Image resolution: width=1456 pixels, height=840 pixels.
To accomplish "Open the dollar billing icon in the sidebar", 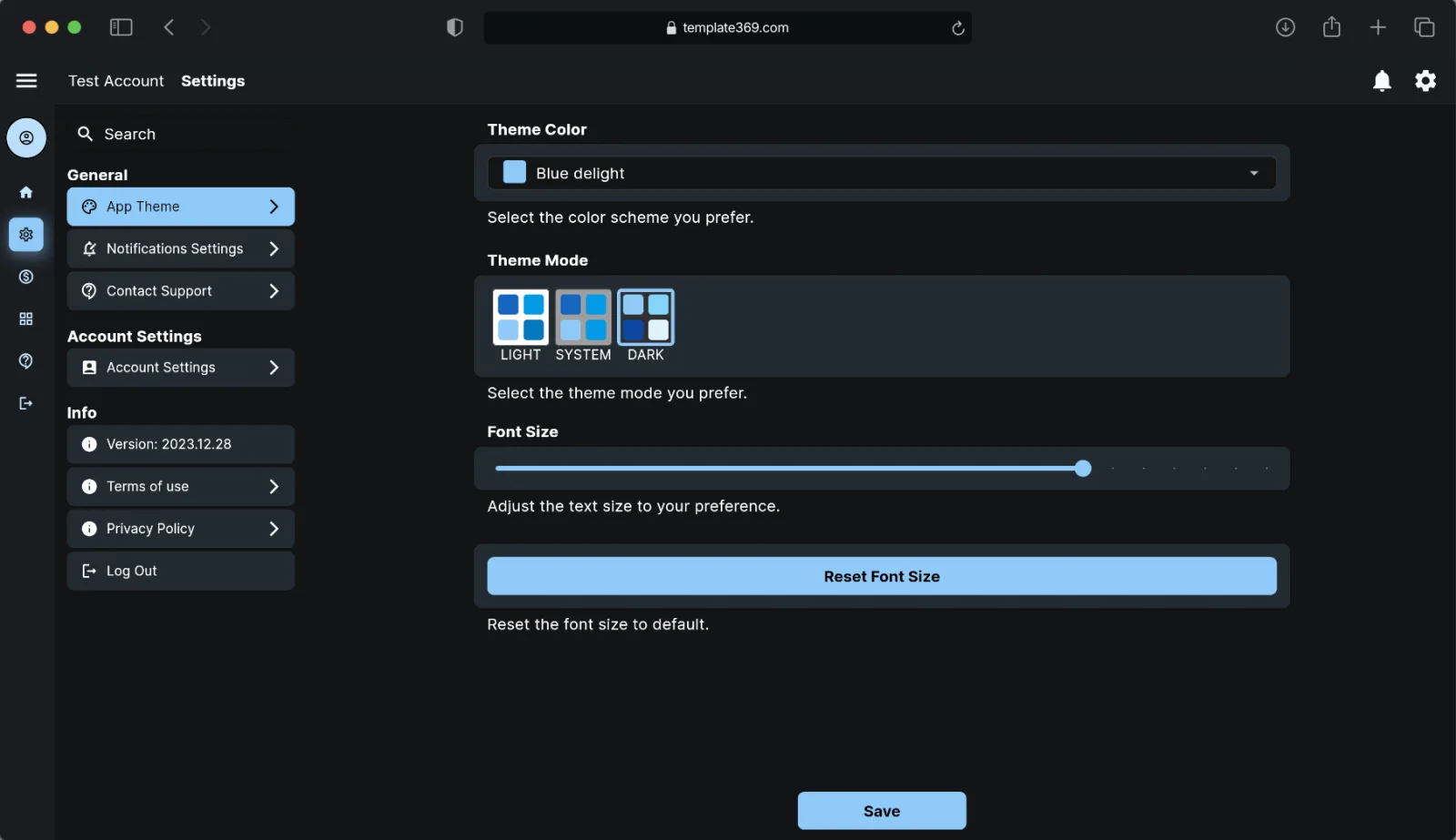I will (26, 277).
